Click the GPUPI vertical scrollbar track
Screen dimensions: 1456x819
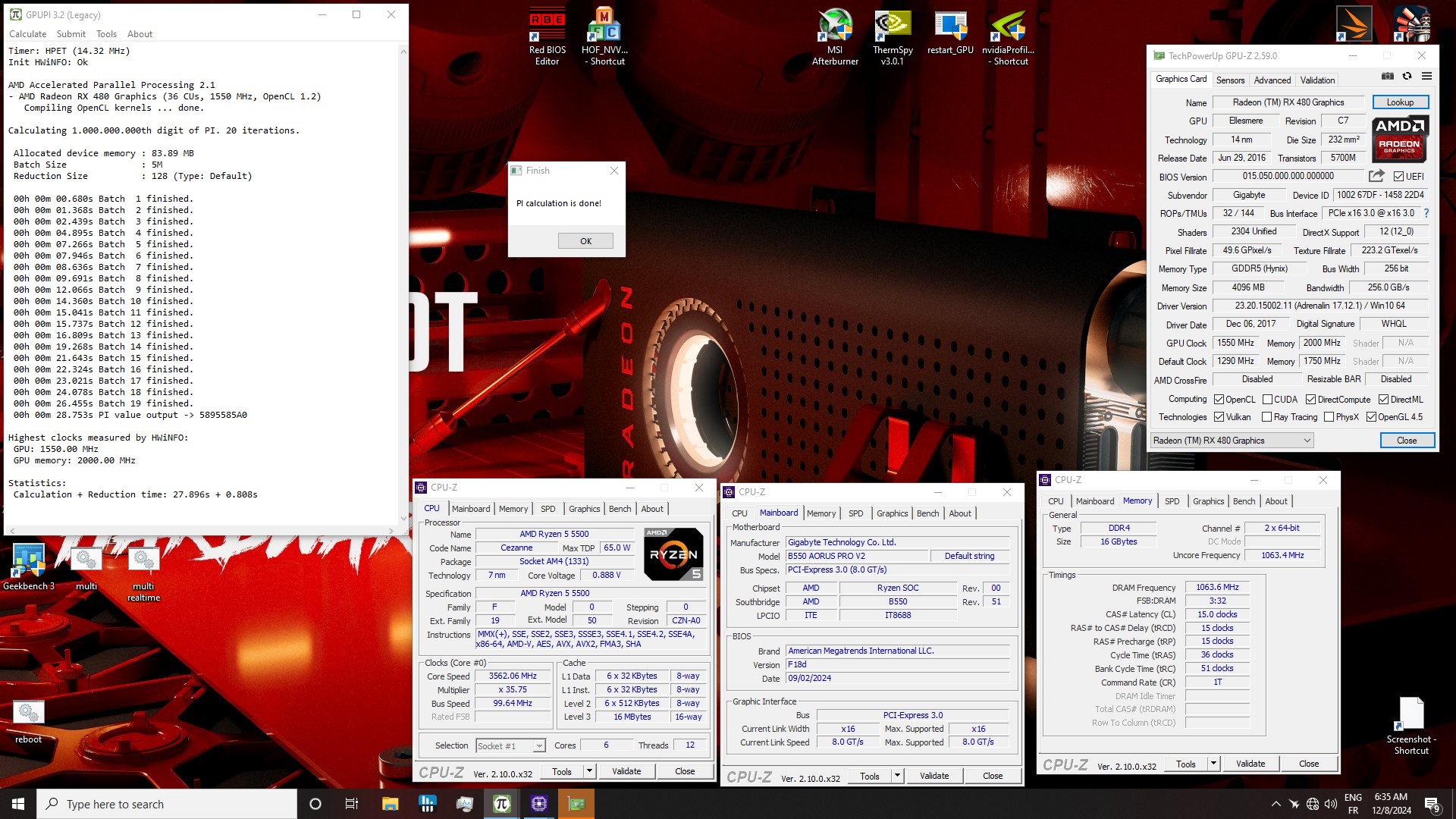point(403,284)
